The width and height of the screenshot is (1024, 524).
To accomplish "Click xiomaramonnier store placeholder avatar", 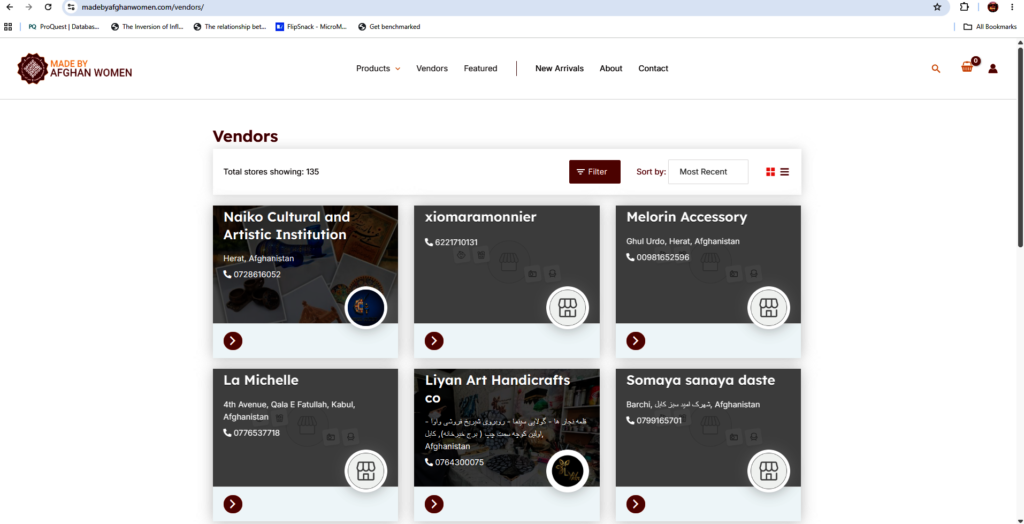I will (568, 307).
